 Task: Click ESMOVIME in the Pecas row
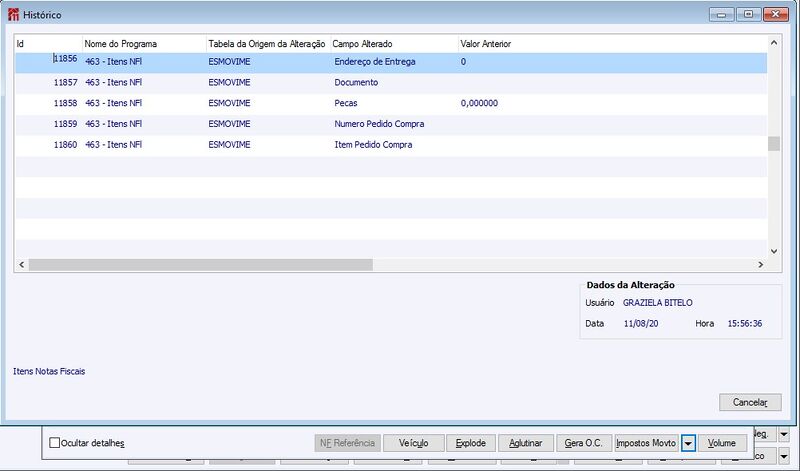[230, 103]
